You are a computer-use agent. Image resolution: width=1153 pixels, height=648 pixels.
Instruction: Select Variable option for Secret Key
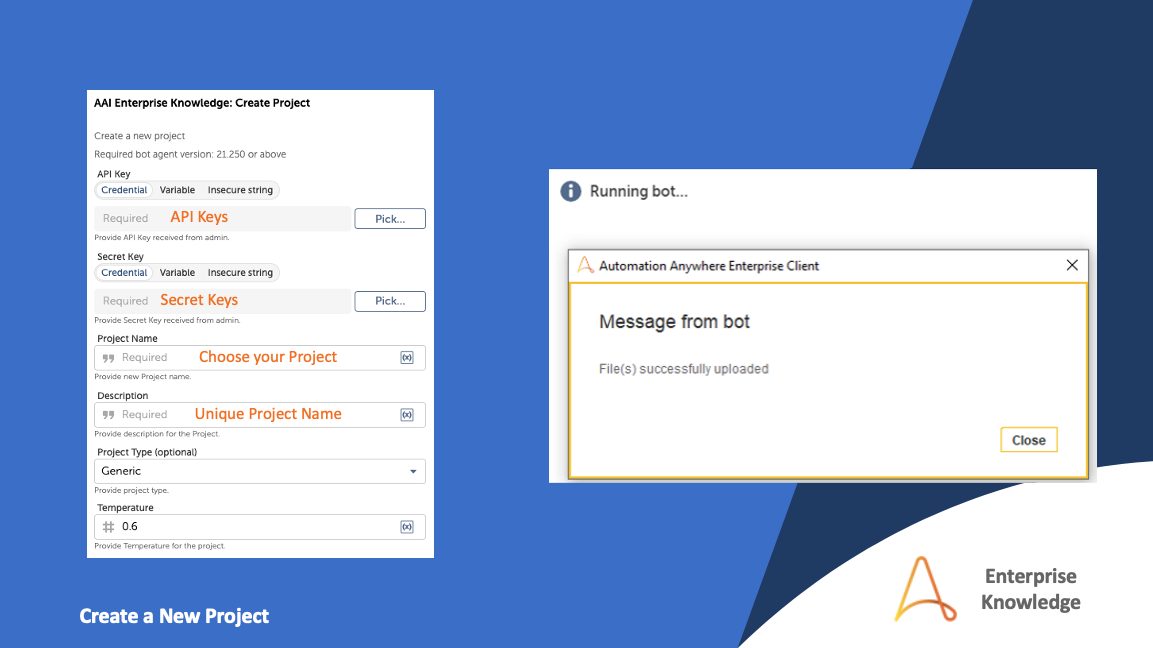coord(177,272)
